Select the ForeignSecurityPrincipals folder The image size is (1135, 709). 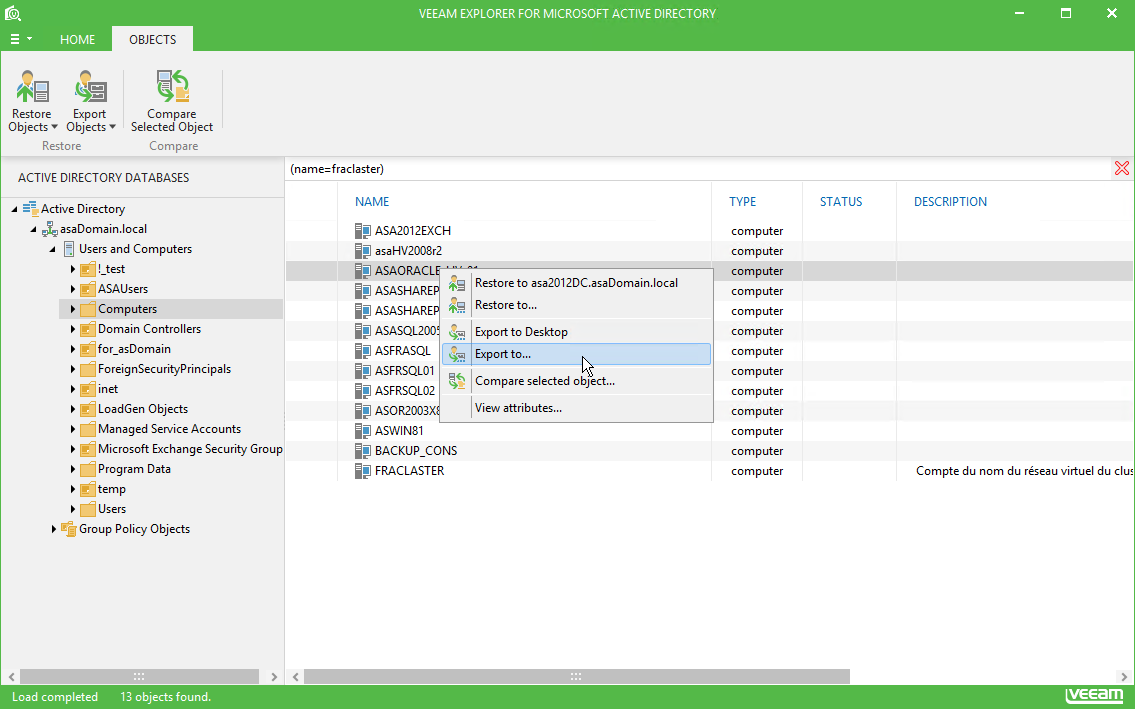tap(164, 369)
